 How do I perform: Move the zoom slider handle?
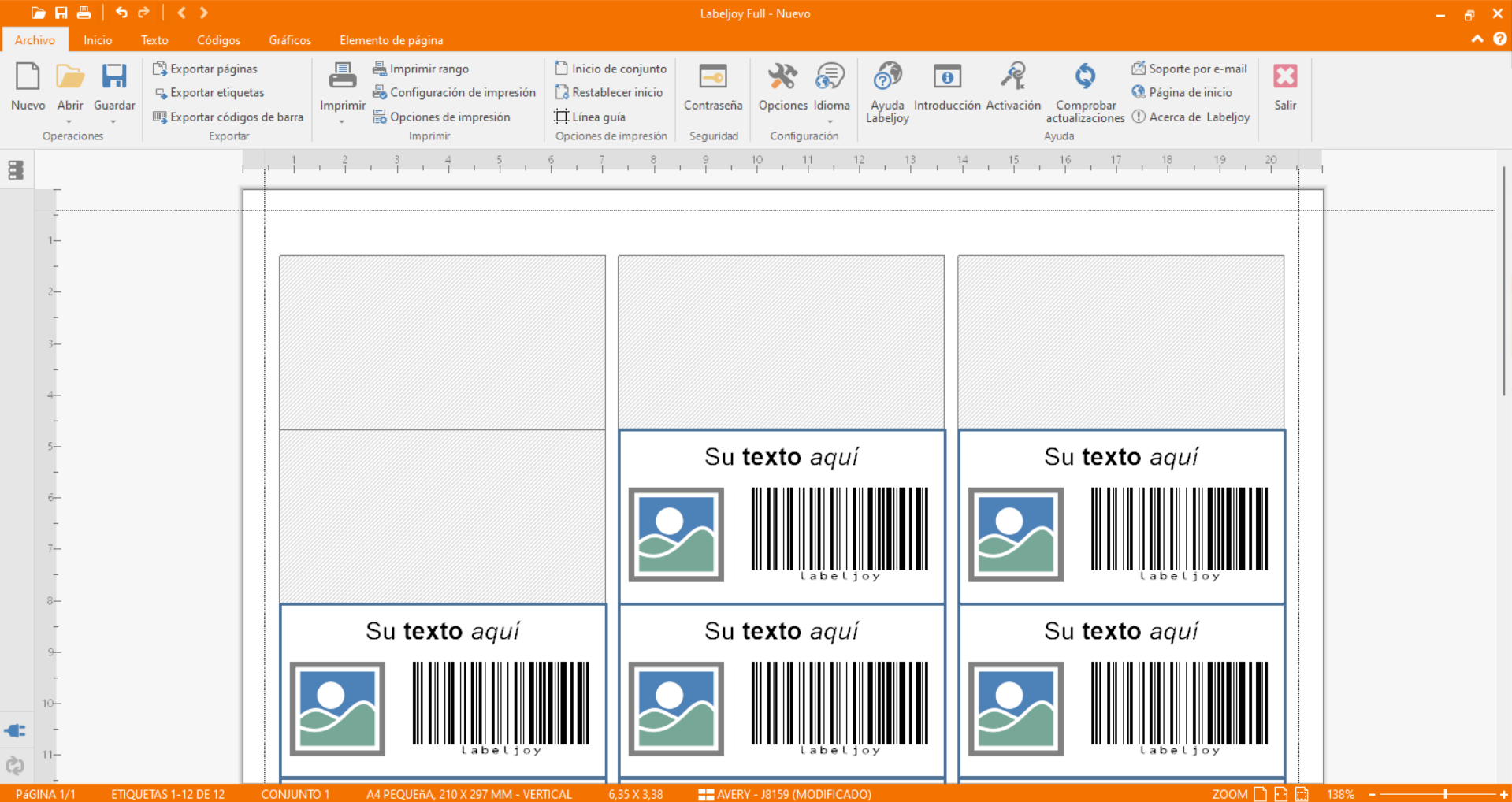(x=1445, y=794)
